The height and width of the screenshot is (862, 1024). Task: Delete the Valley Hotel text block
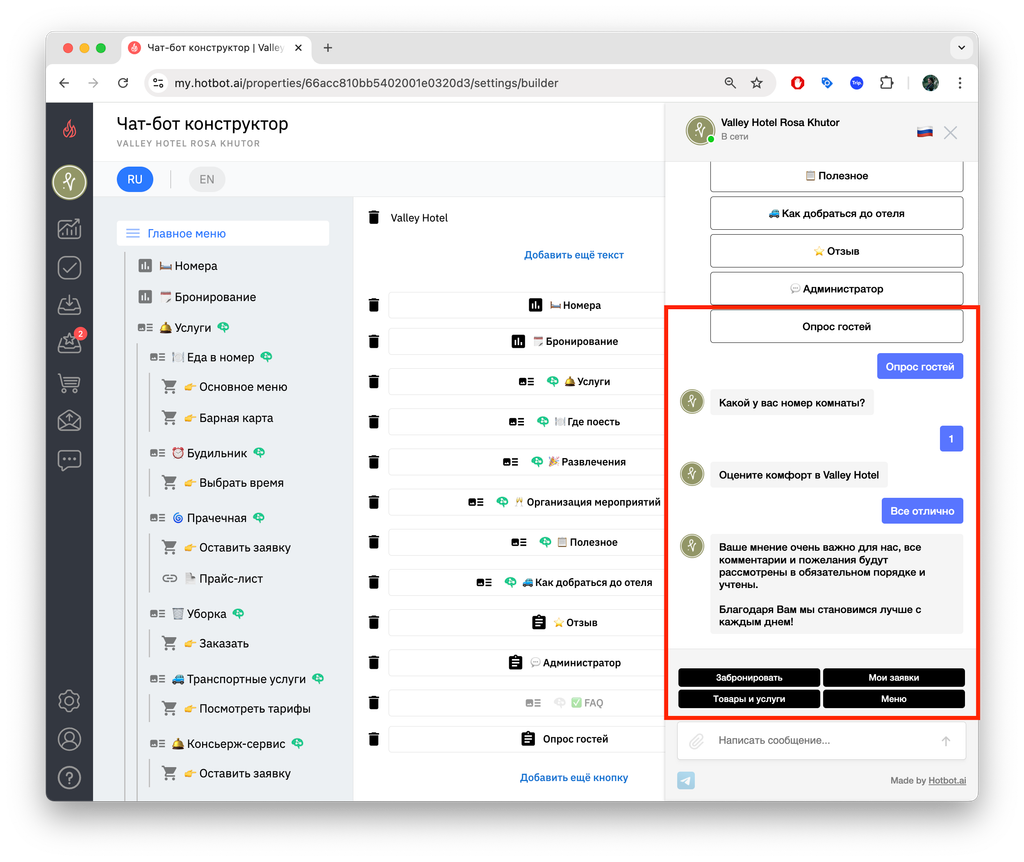(374, 217)
